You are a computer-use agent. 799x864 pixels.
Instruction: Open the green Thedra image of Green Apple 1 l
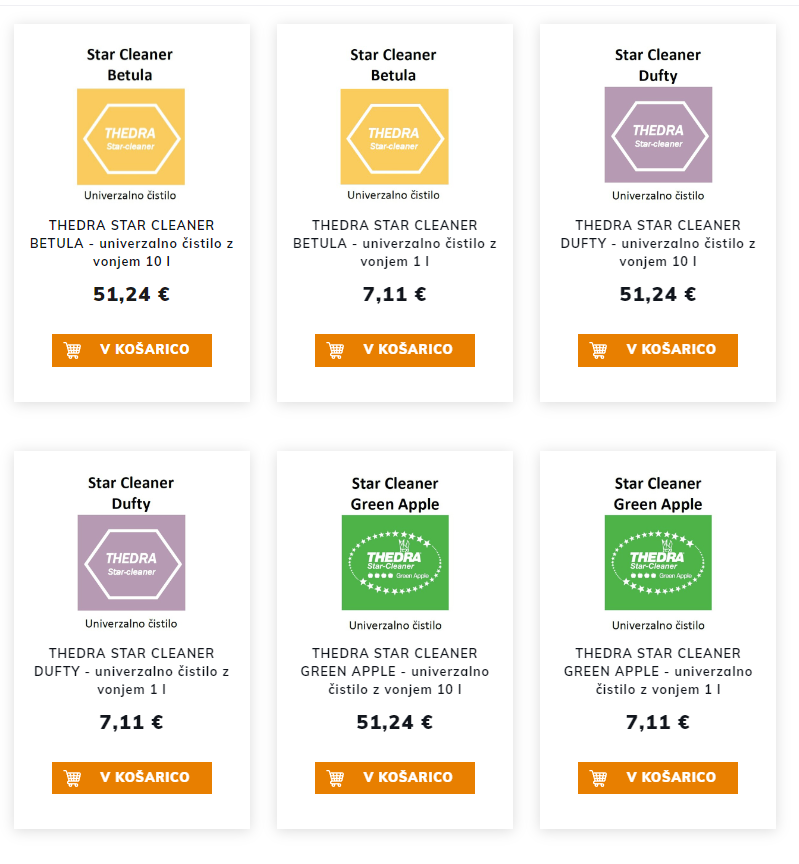658,563
